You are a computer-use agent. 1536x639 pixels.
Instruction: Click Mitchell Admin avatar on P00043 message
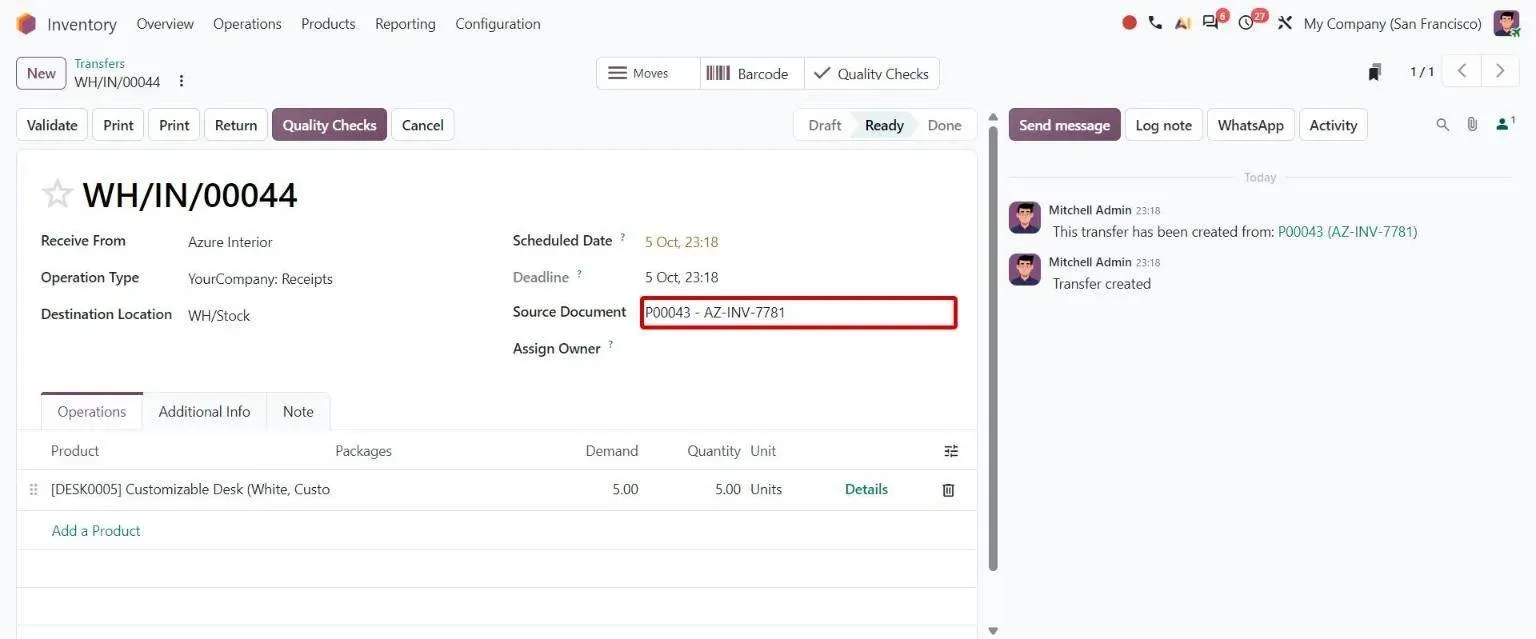[x=1025, y=218]
